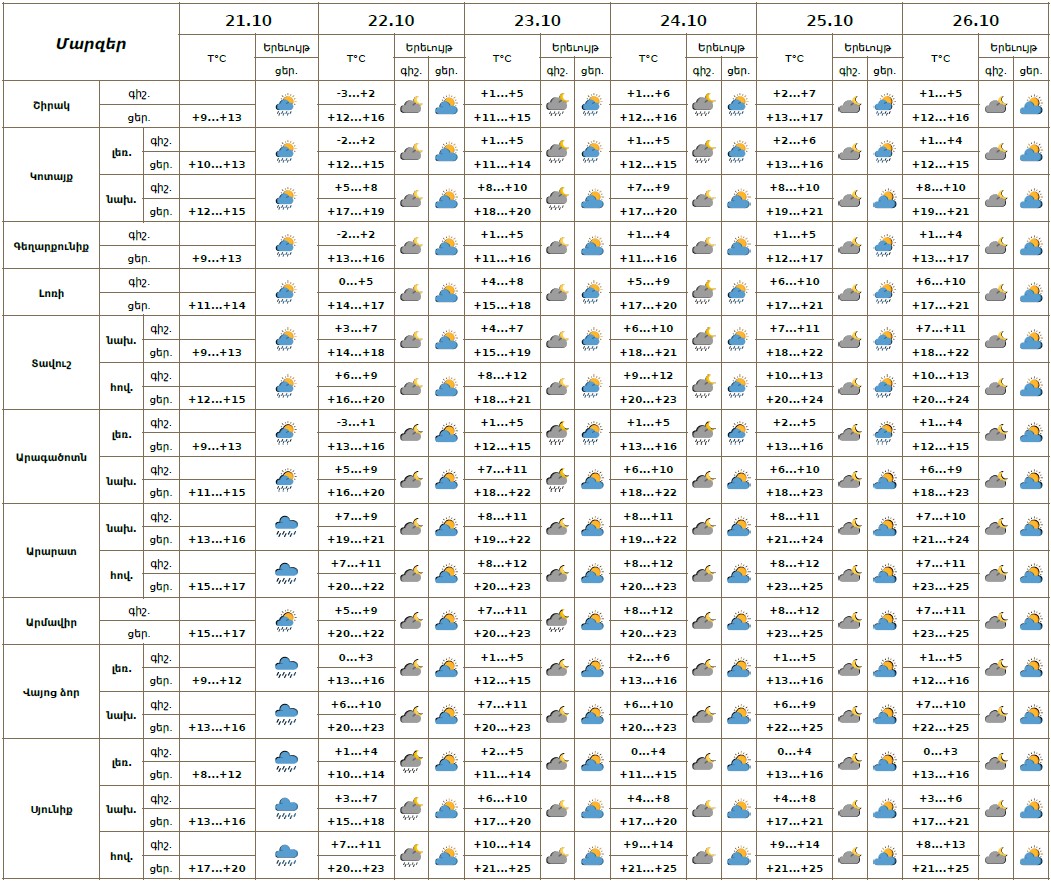Select the 26.10 date column header
1051x884 pixels.
[975, 20]
